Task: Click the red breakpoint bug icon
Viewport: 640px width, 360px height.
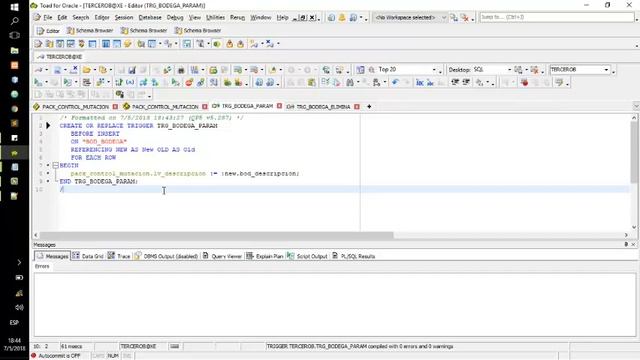Action: 524,82
